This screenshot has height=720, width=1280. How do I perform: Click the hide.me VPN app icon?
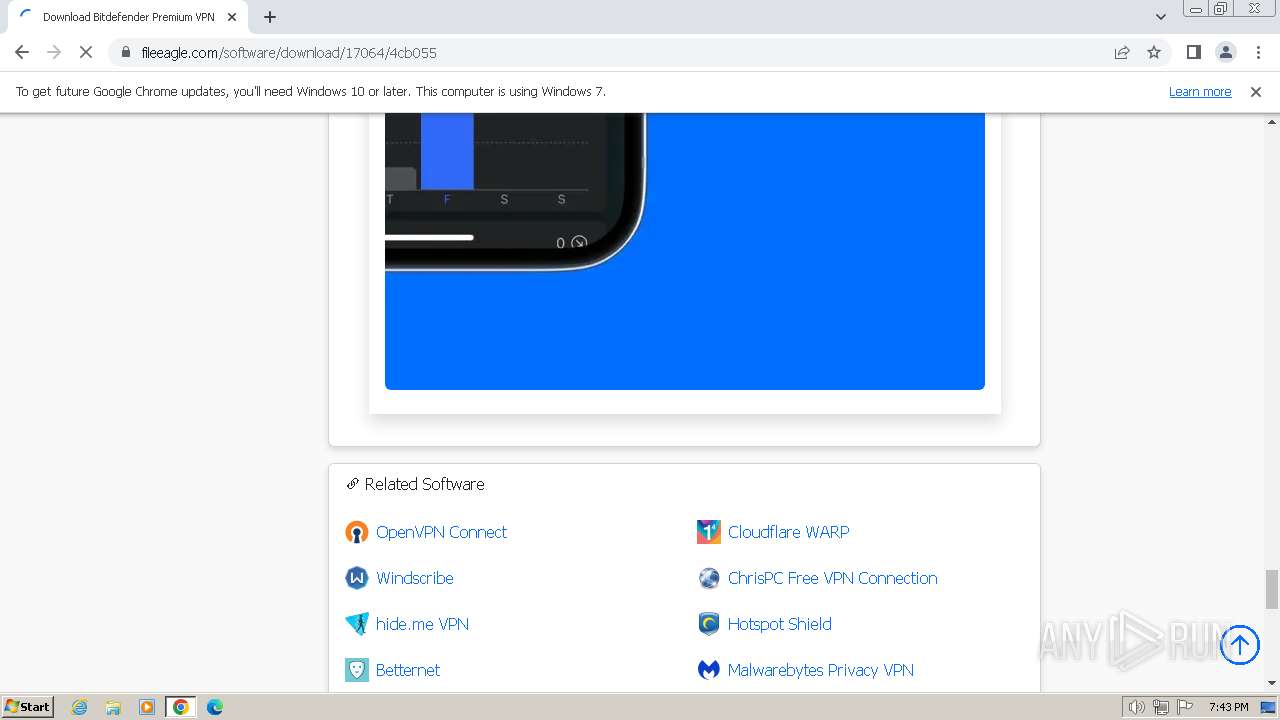(357, 624)
